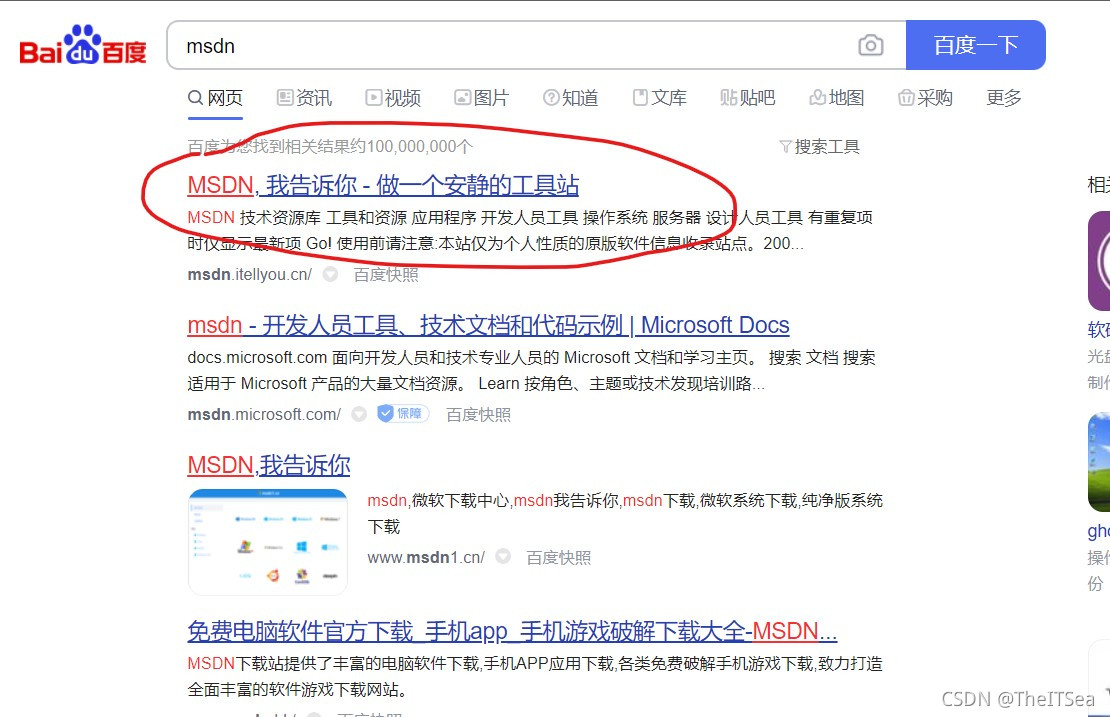Click the purple app thumbnail in sidebar

[x=1099, y=261]
